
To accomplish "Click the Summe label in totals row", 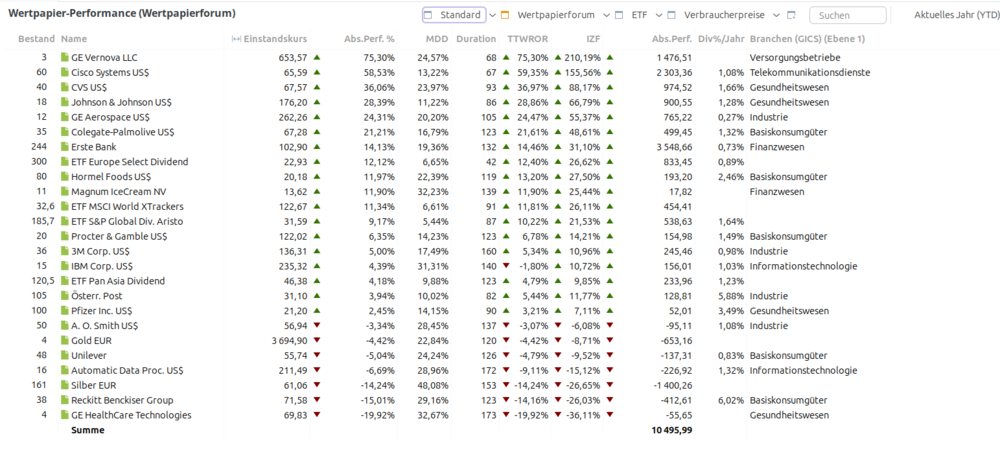I will coord(87,430).
